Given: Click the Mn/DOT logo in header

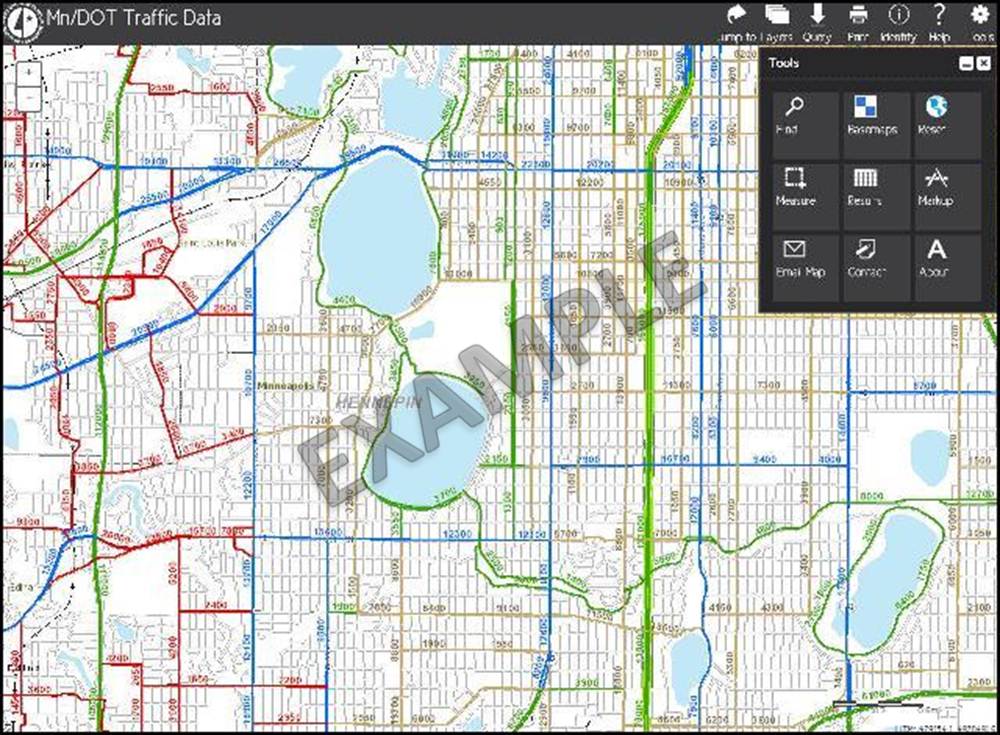Looking at the screenshot, I should [24, 18].
